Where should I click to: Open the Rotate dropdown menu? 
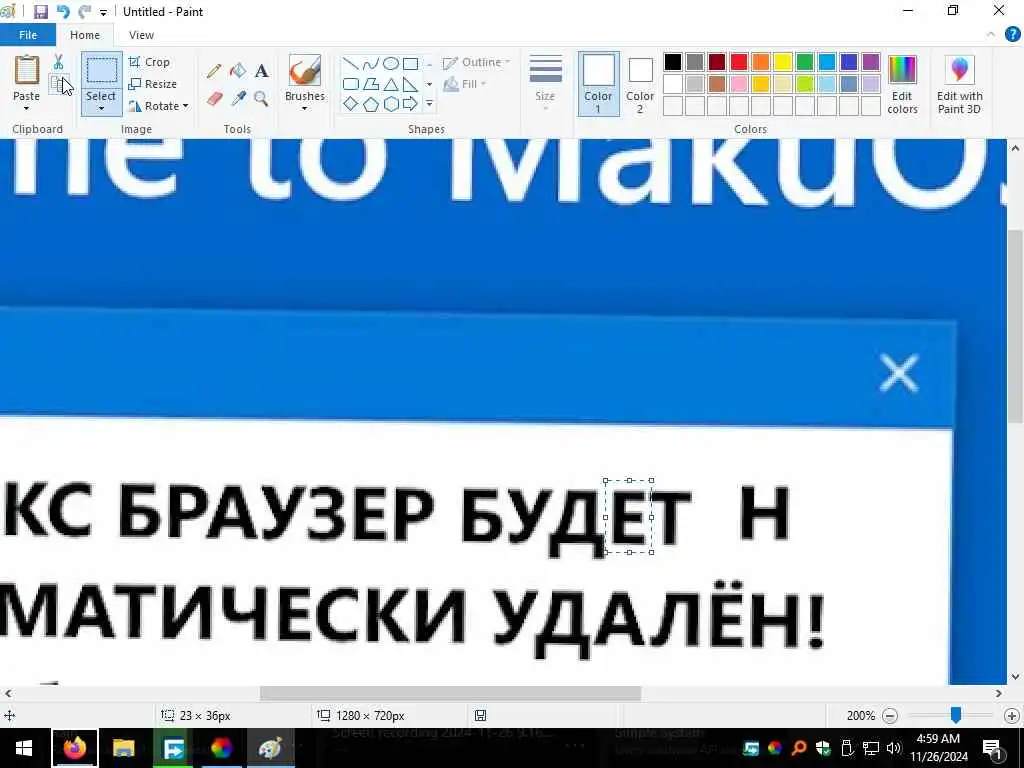pyautogui.click(x=158, y=106)
